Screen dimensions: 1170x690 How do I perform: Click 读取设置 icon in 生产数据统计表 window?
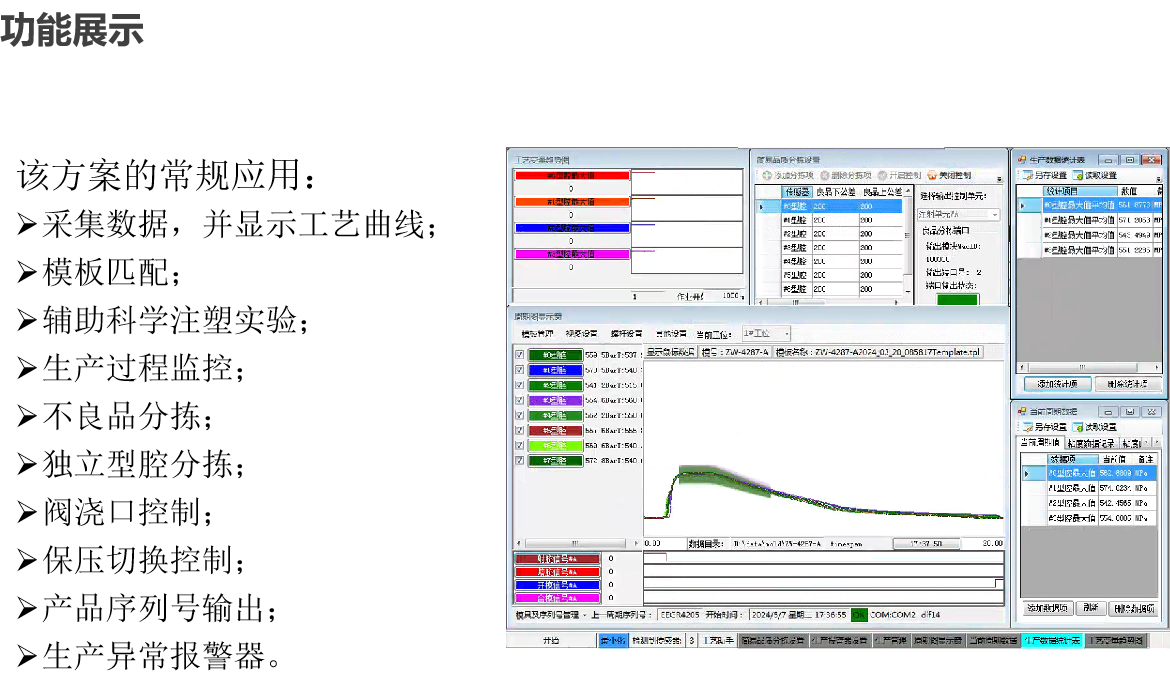tap(1077, 175)
